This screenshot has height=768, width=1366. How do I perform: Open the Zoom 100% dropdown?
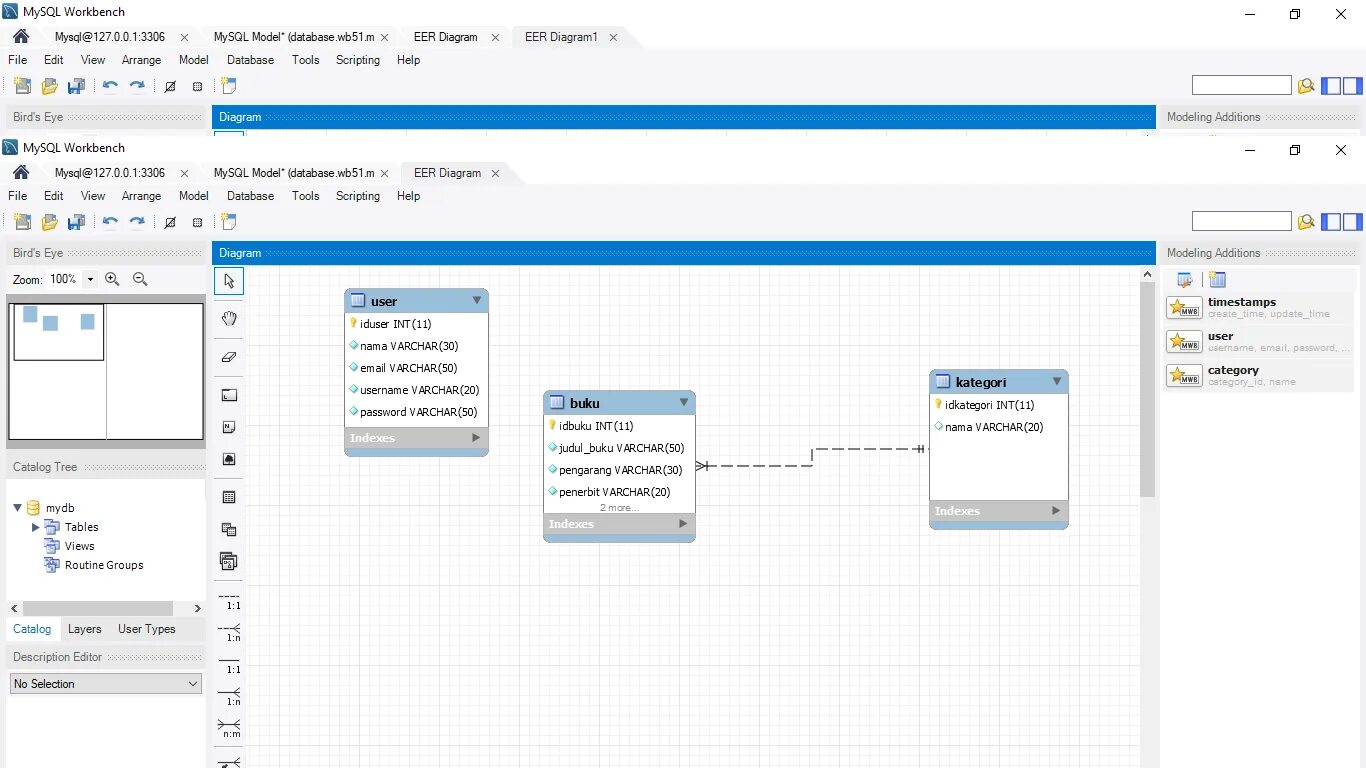tap(90, 279)
